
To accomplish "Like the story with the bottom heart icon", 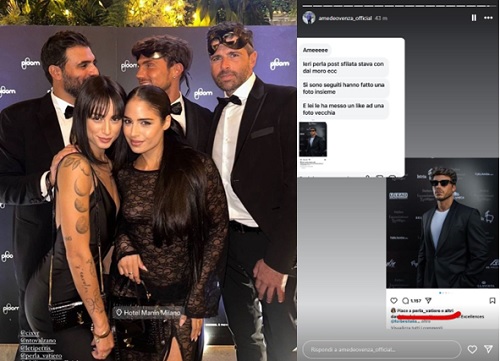I will tap(472, 349).
